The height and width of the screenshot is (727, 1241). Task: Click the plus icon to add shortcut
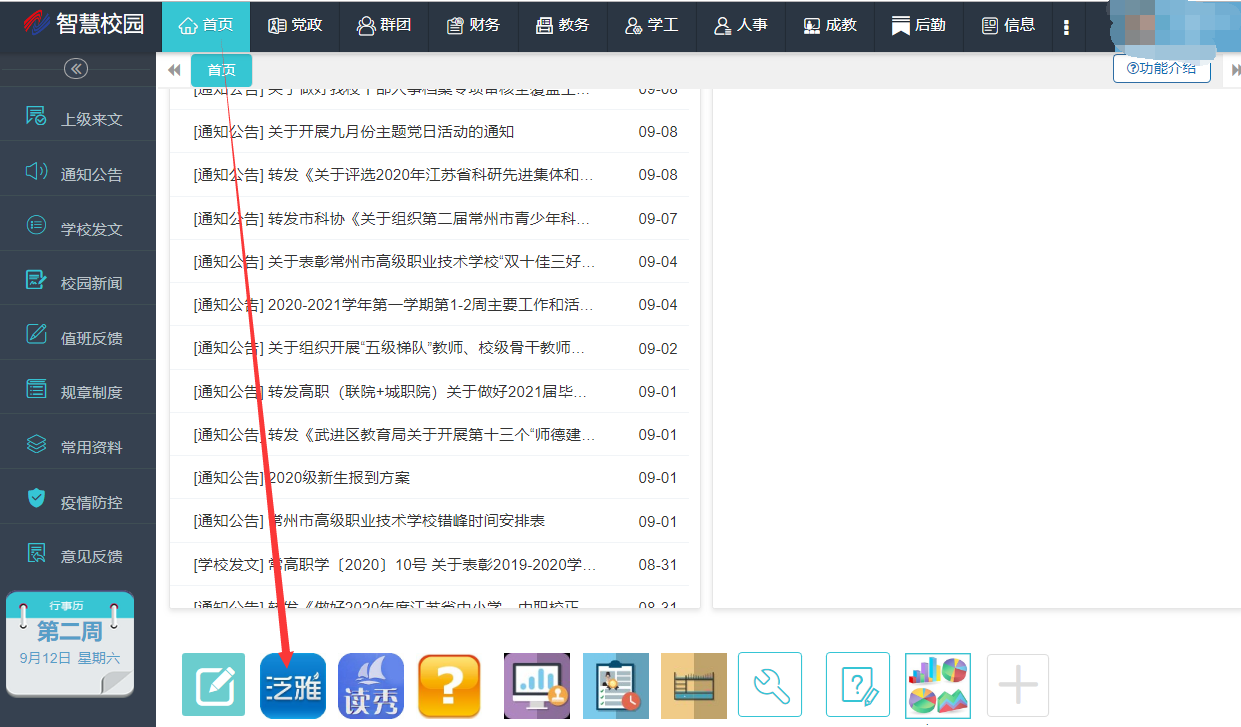[x=1018, y=685]
